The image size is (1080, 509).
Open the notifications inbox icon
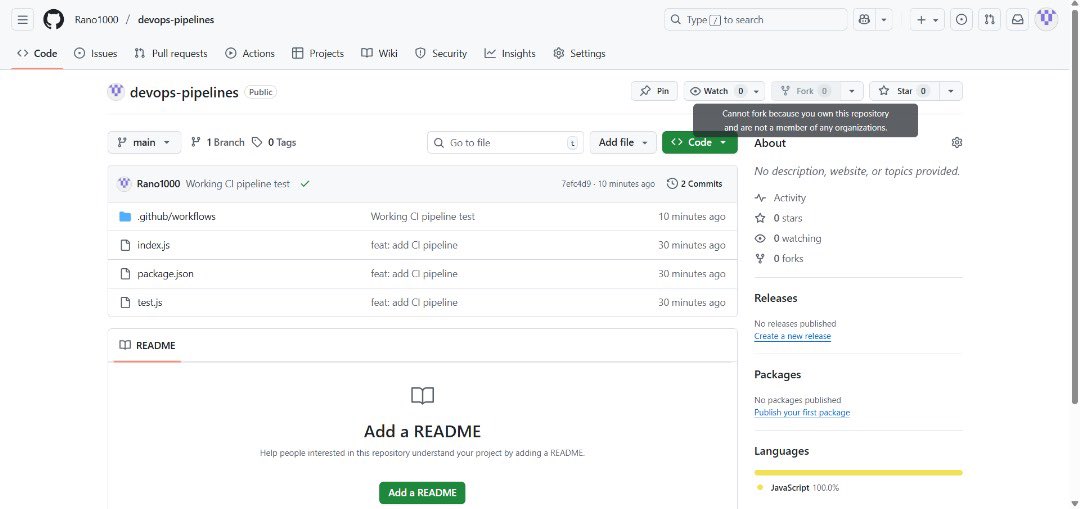[1017, 20]
